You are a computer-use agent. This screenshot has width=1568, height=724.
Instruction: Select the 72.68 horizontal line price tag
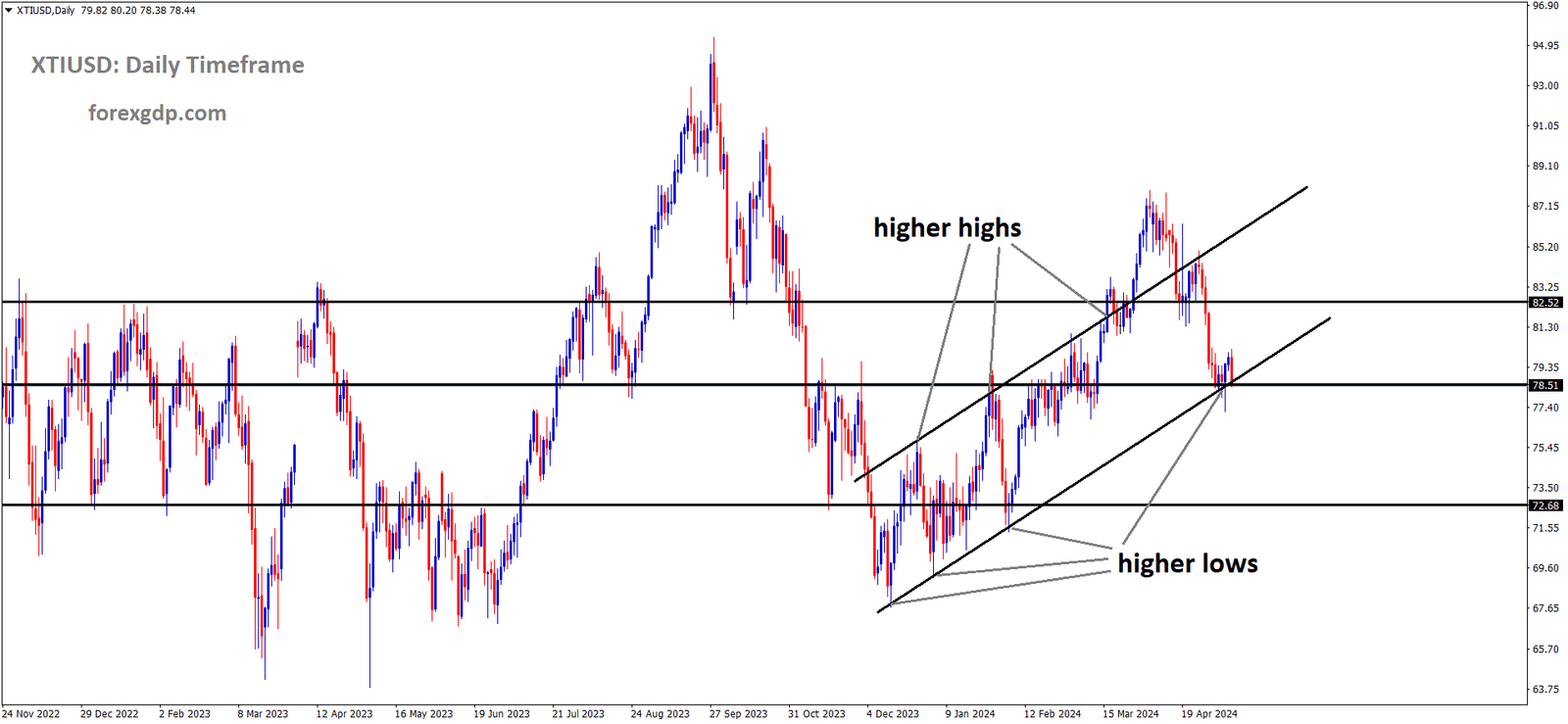[x=1545, y=506]
